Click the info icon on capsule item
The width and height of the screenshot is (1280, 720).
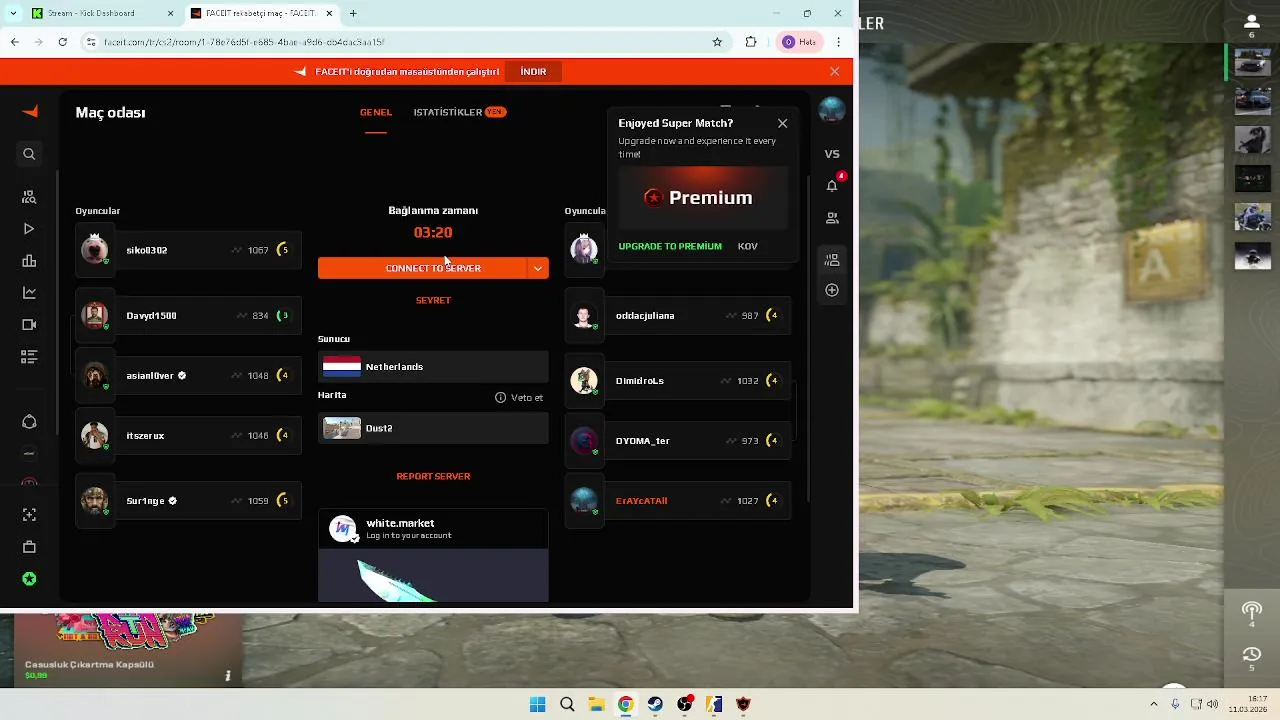tap(228, 676)
